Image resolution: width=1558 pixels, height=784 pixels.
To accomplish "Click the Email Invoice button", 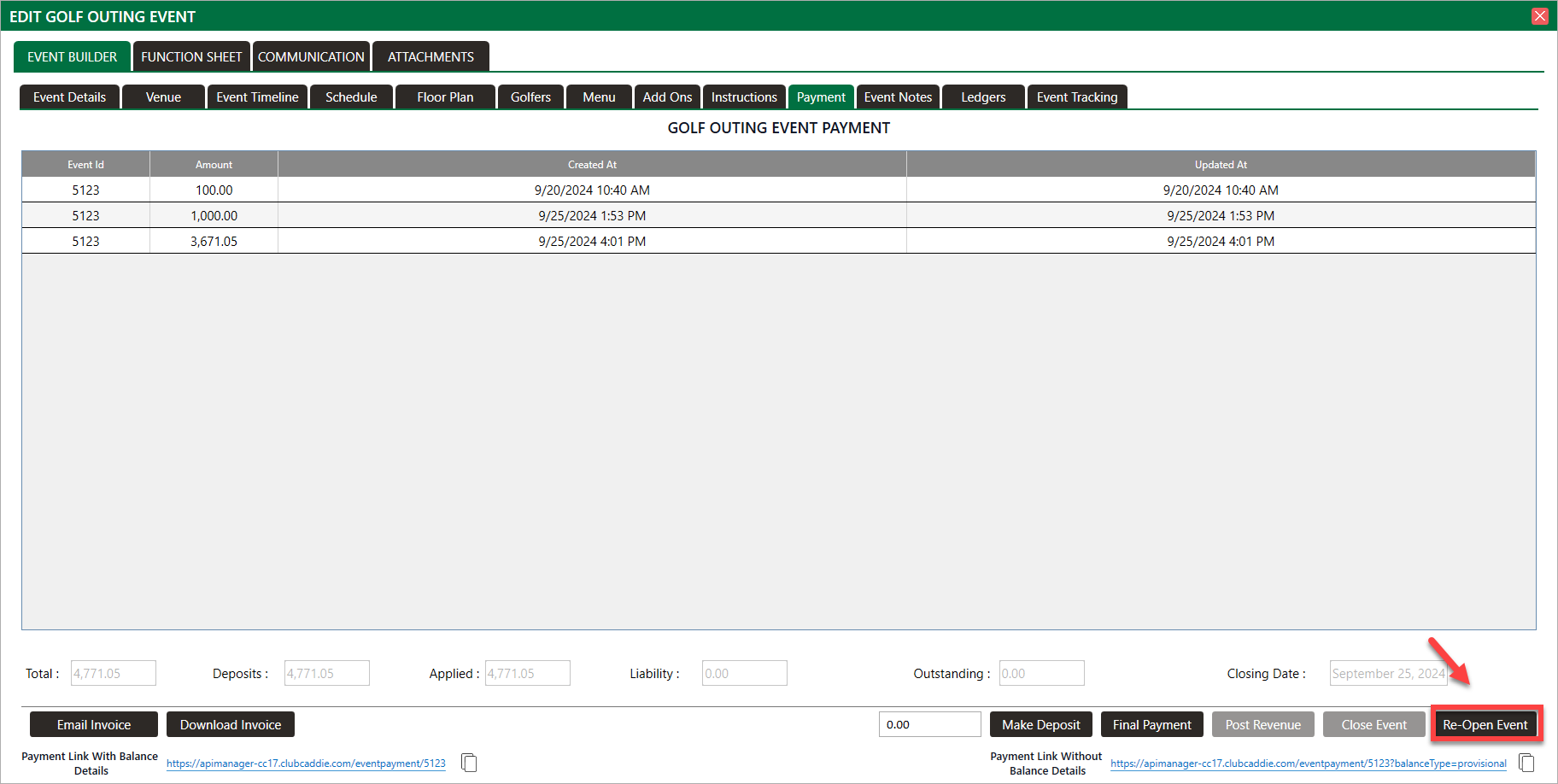I will click(x=94, y=724).
